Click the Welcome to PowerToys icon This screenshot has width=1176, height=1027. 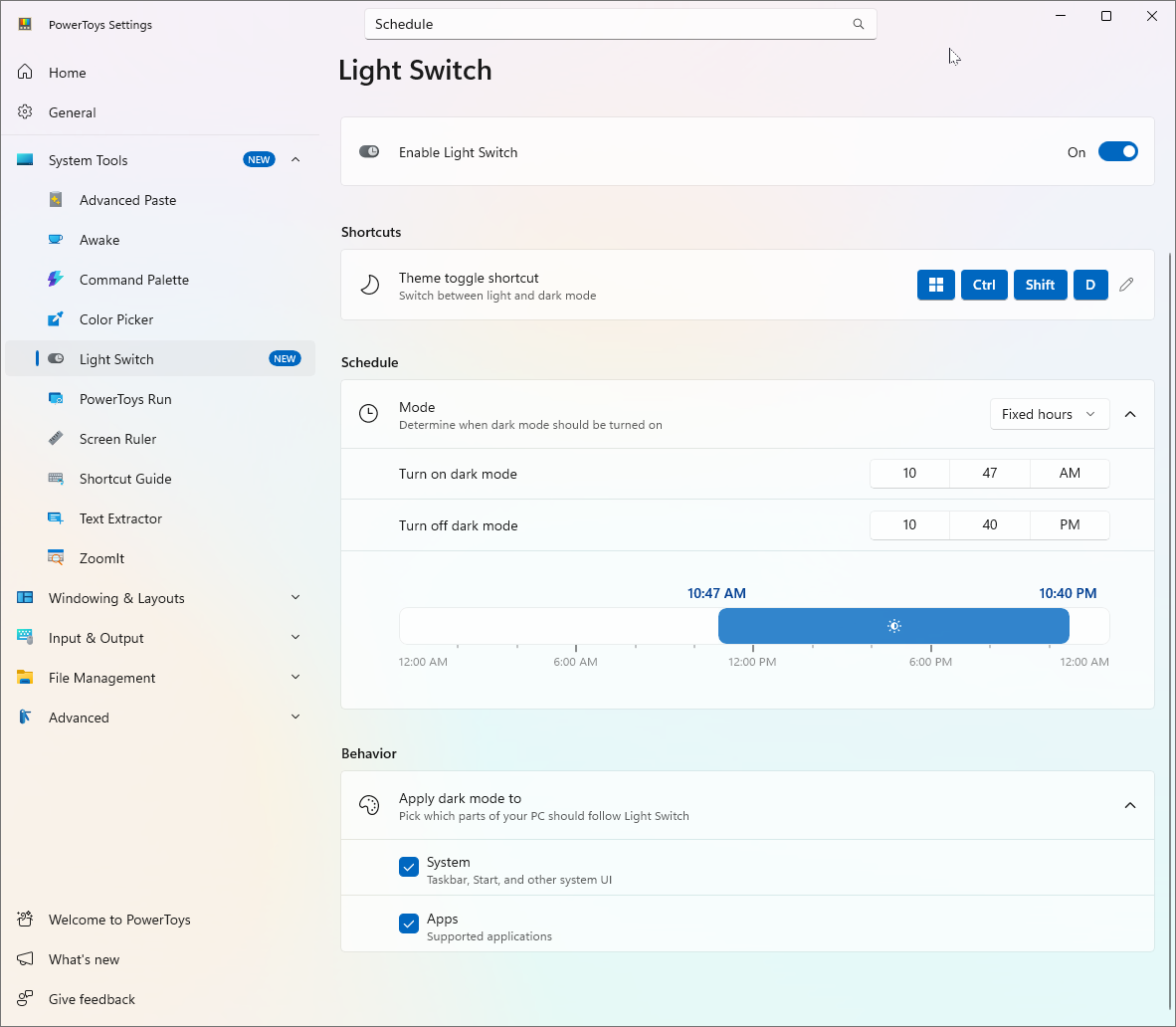[25, 919]
